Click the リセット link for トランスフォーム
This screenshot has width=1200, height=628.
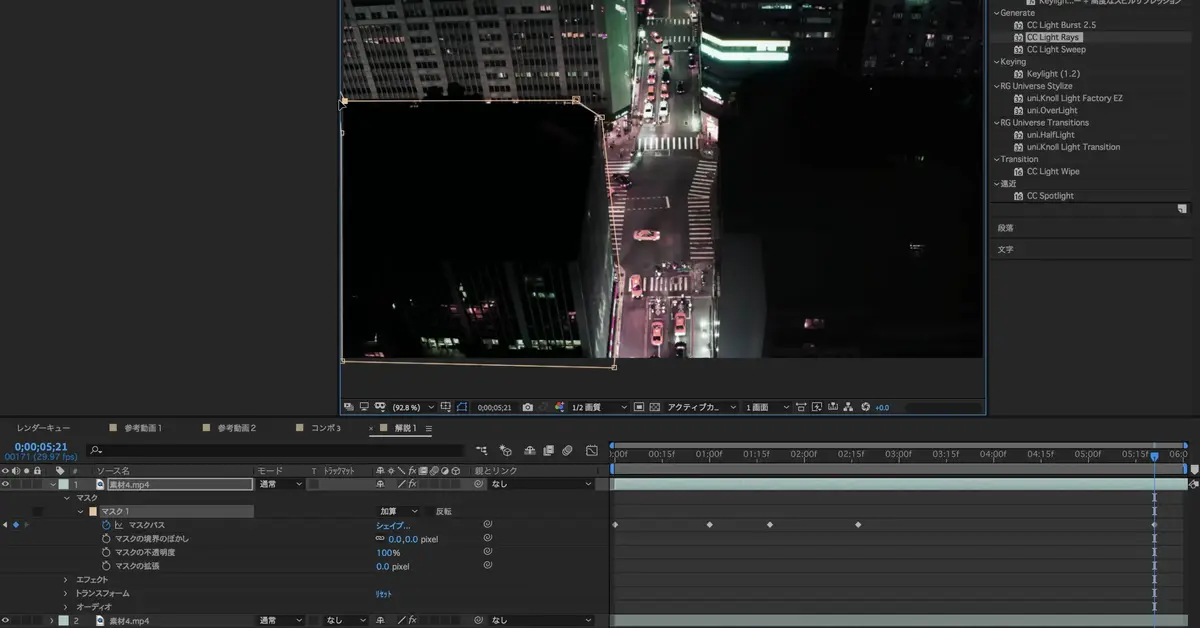(384, 594)
